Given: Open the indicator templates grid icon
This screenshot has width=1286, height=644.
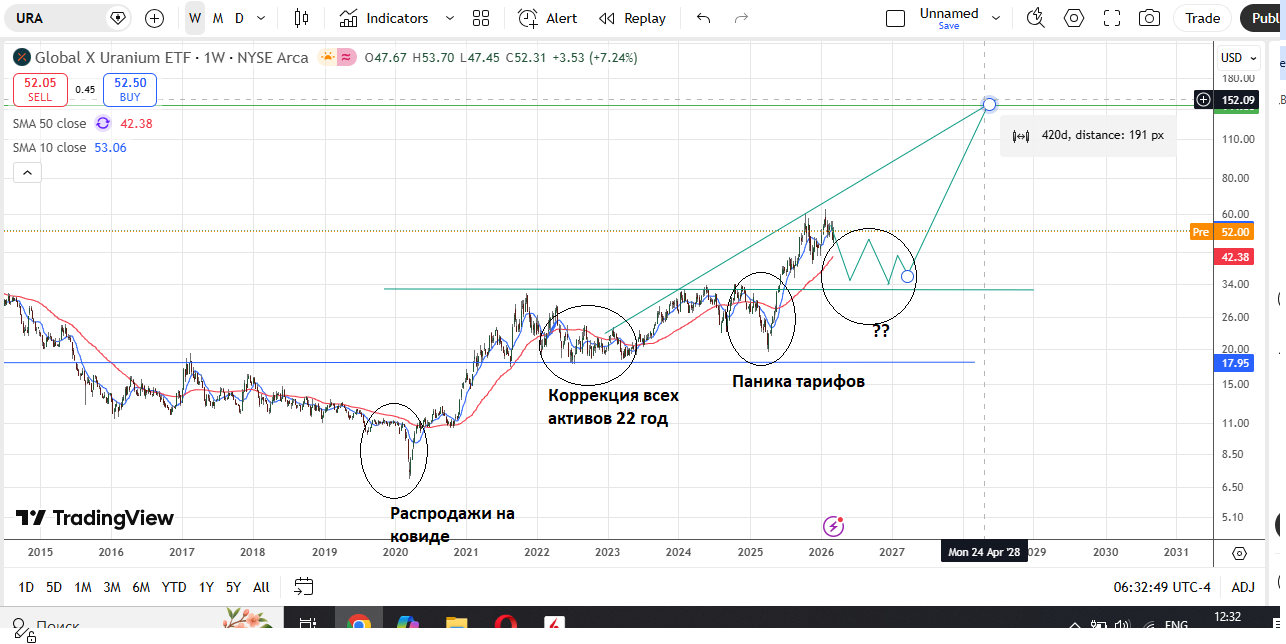Looking at the screenshot, I should tap(481, 18).
